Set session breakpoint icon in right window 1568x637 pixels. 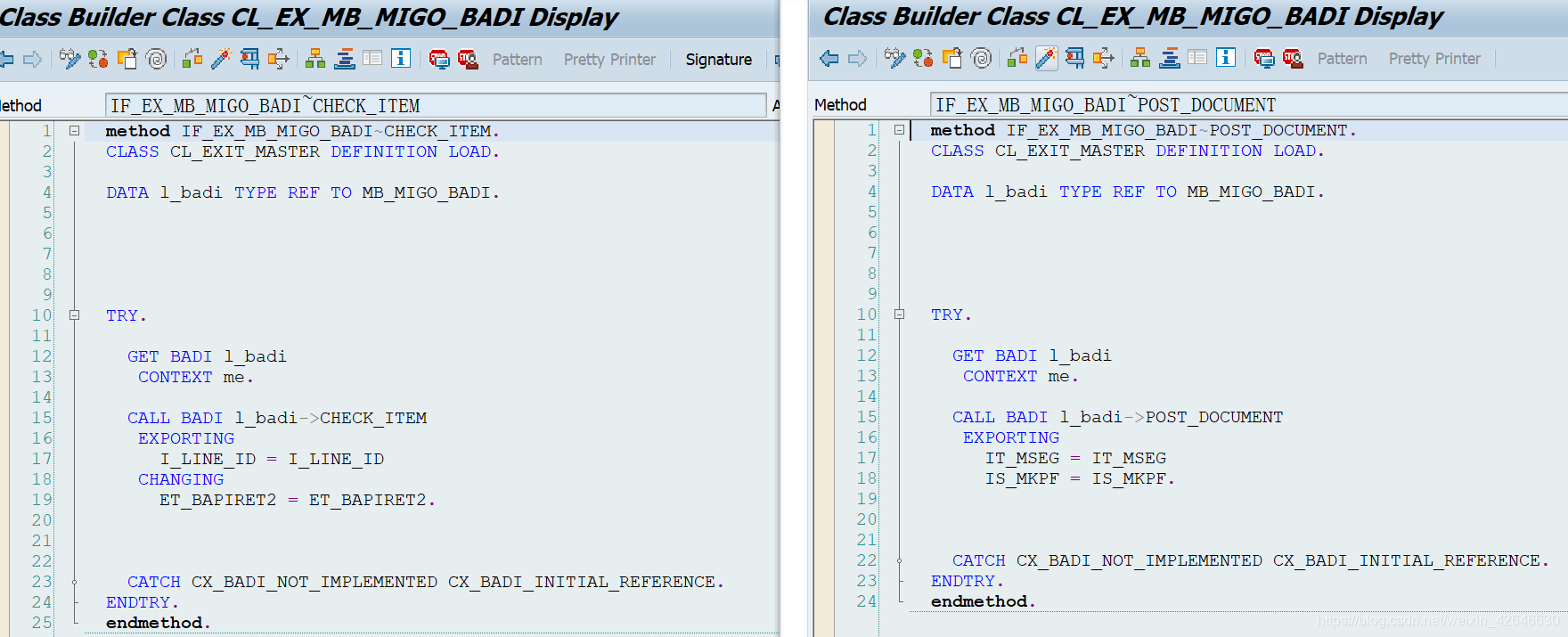tap(1264, 59)
